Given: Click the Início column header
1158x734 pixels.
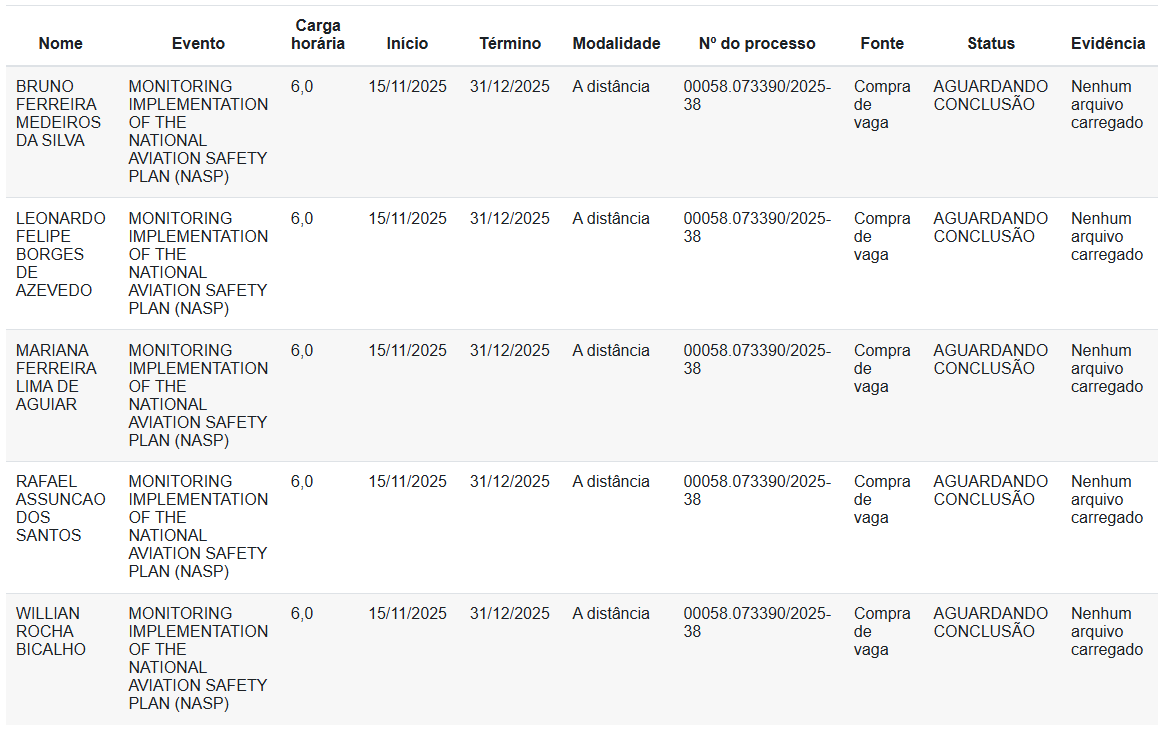Looking at the screenshot, I should coord(407,44).
